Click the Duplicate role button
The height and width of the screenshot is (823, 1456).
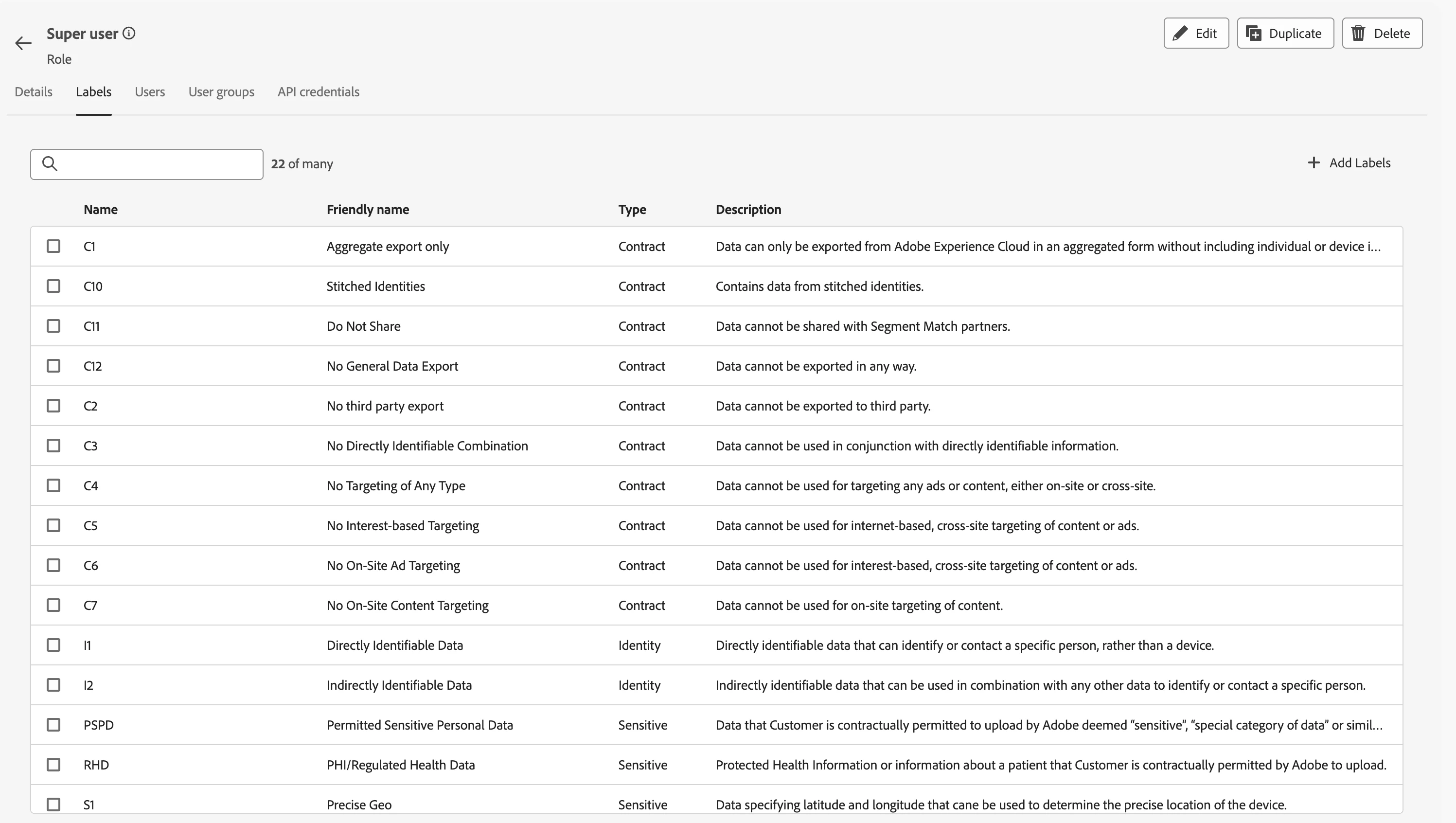point(1285,34)
